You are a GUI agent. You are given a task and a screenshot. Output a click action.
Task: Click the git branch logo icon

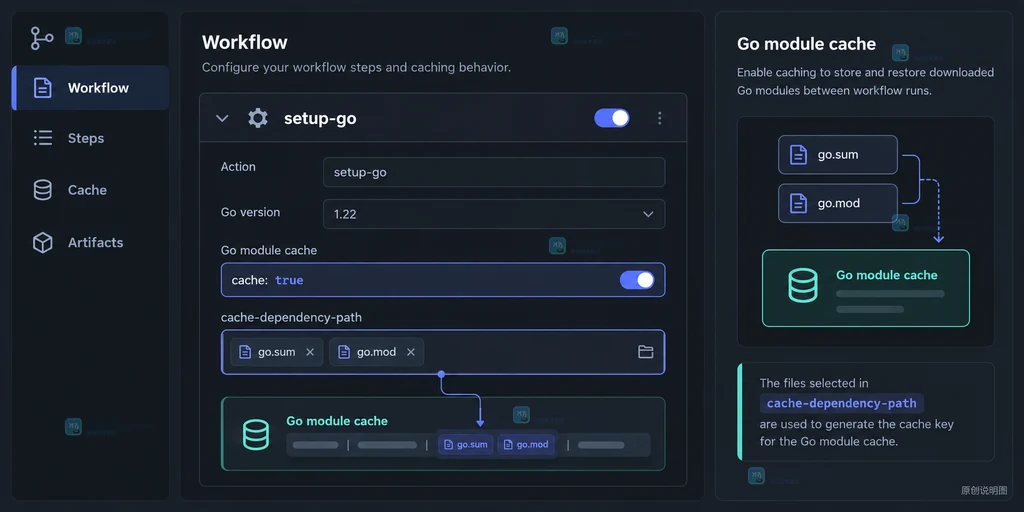point(42,38)
